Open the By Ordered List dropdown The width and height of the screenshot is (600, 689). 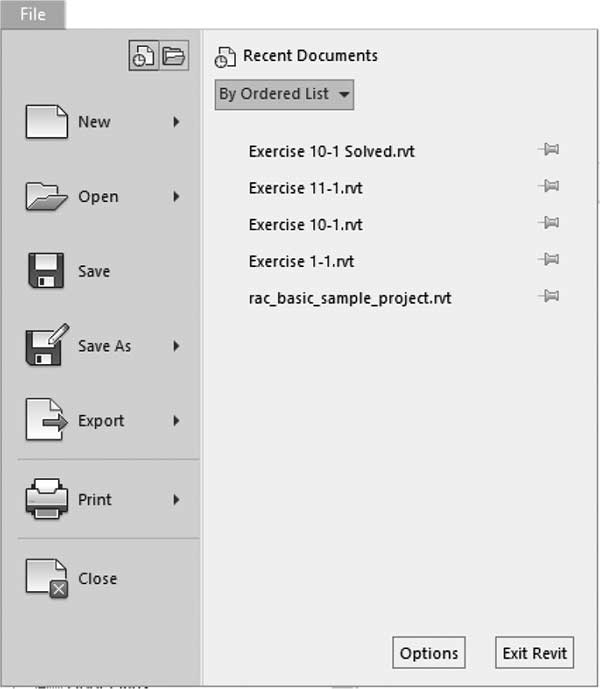(x=284, y=94)
